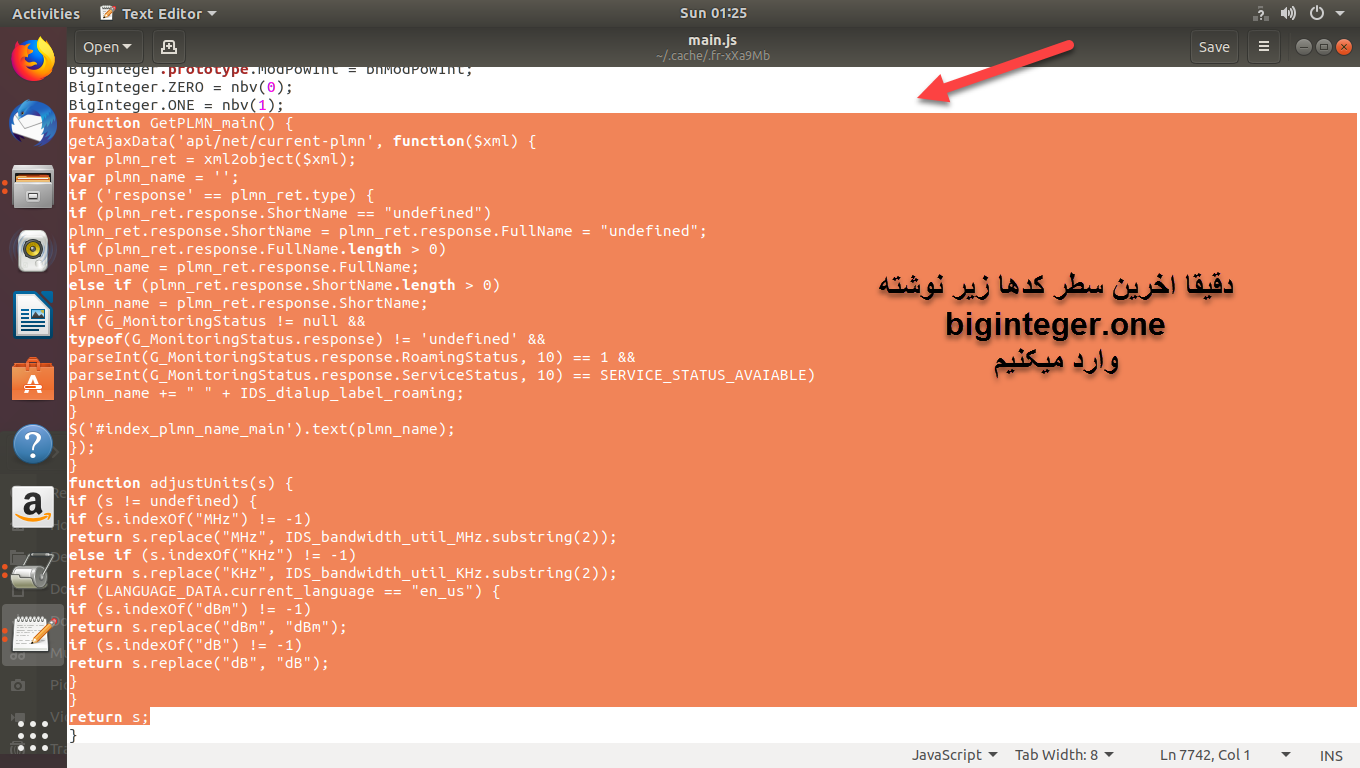
Task: Expand the Open recent files dropdown
Action: point(108,47)
